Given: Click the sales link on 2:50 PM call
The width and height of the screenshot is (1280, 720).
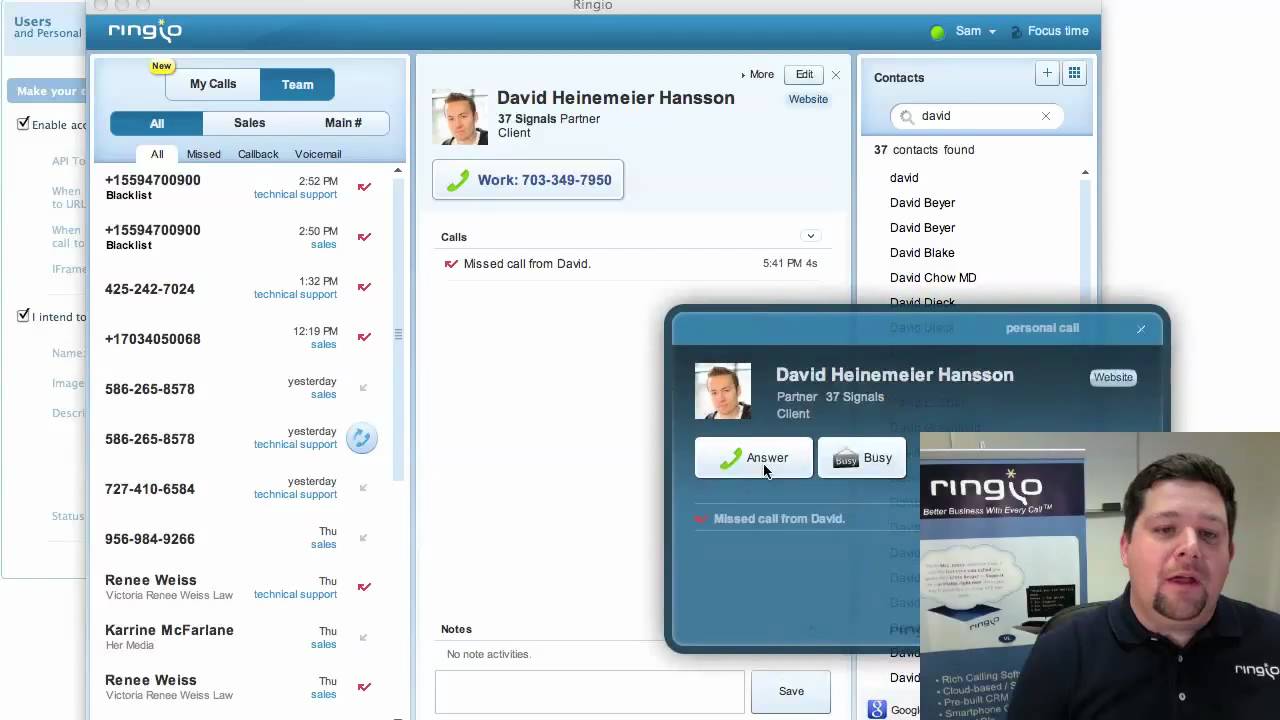Looking at the screenshot, I should click(324, 245).
